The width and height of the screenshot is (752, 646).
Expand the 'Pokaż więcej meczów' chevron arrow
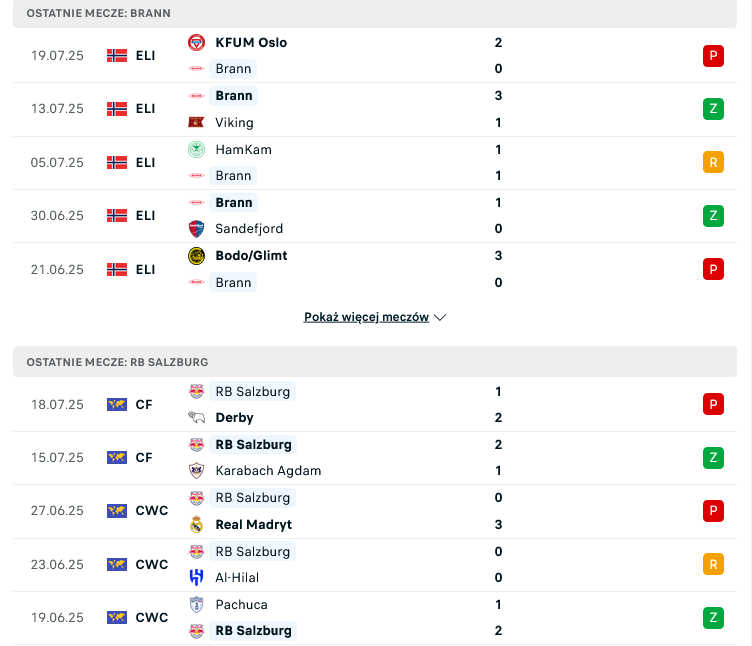click(440, 317)
